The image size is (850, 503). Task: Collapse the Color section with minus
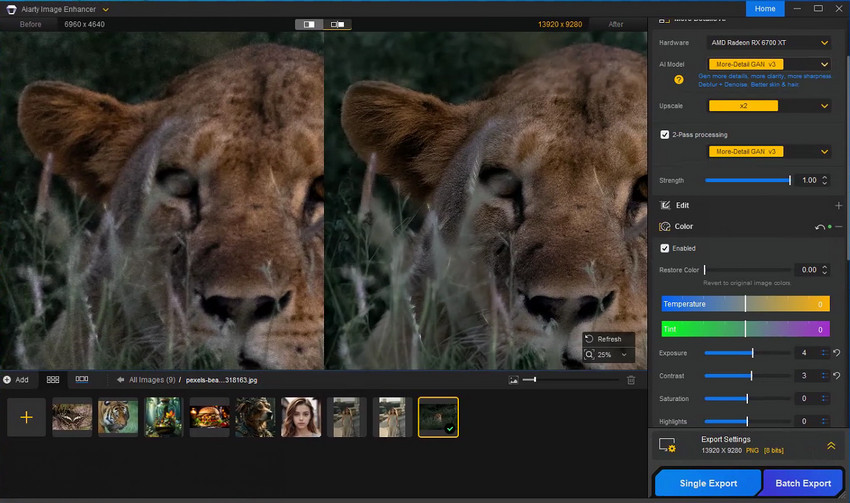pyautogui.click(x=839, y=227)
